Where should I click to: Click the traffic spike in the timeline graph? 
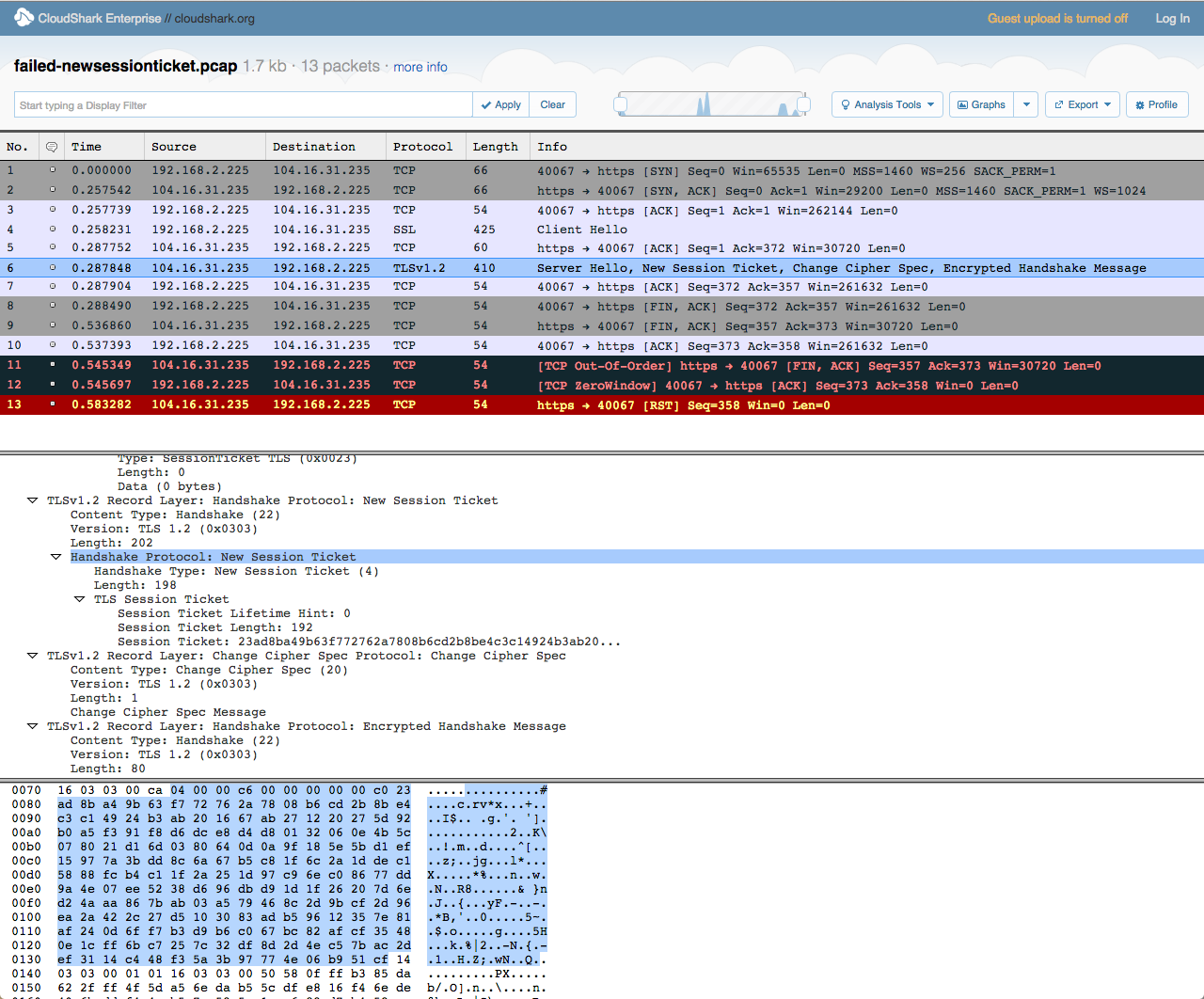click(703, 104)
